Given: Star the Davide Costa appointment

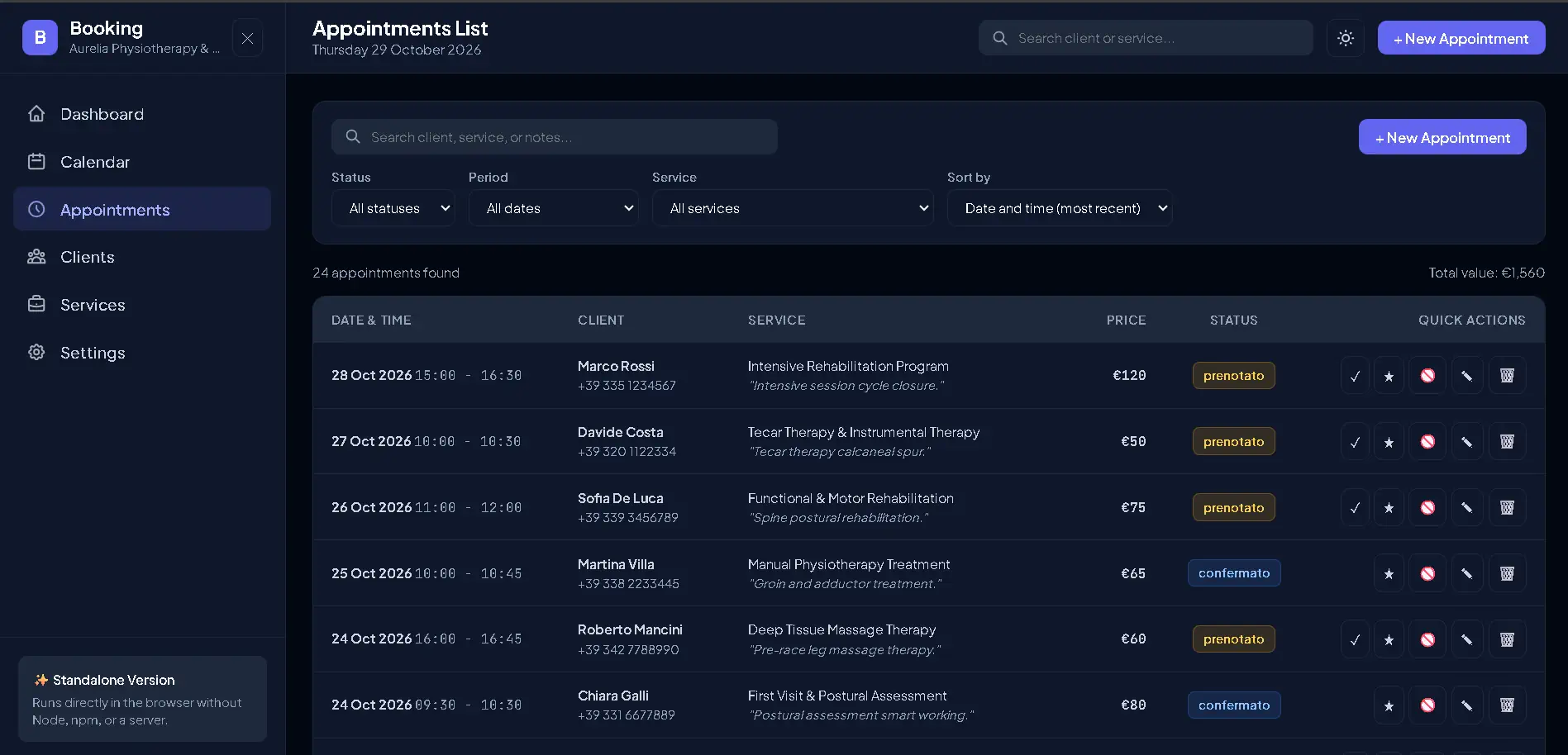Looking at the screenshot, I should (x=1389, y=442).
